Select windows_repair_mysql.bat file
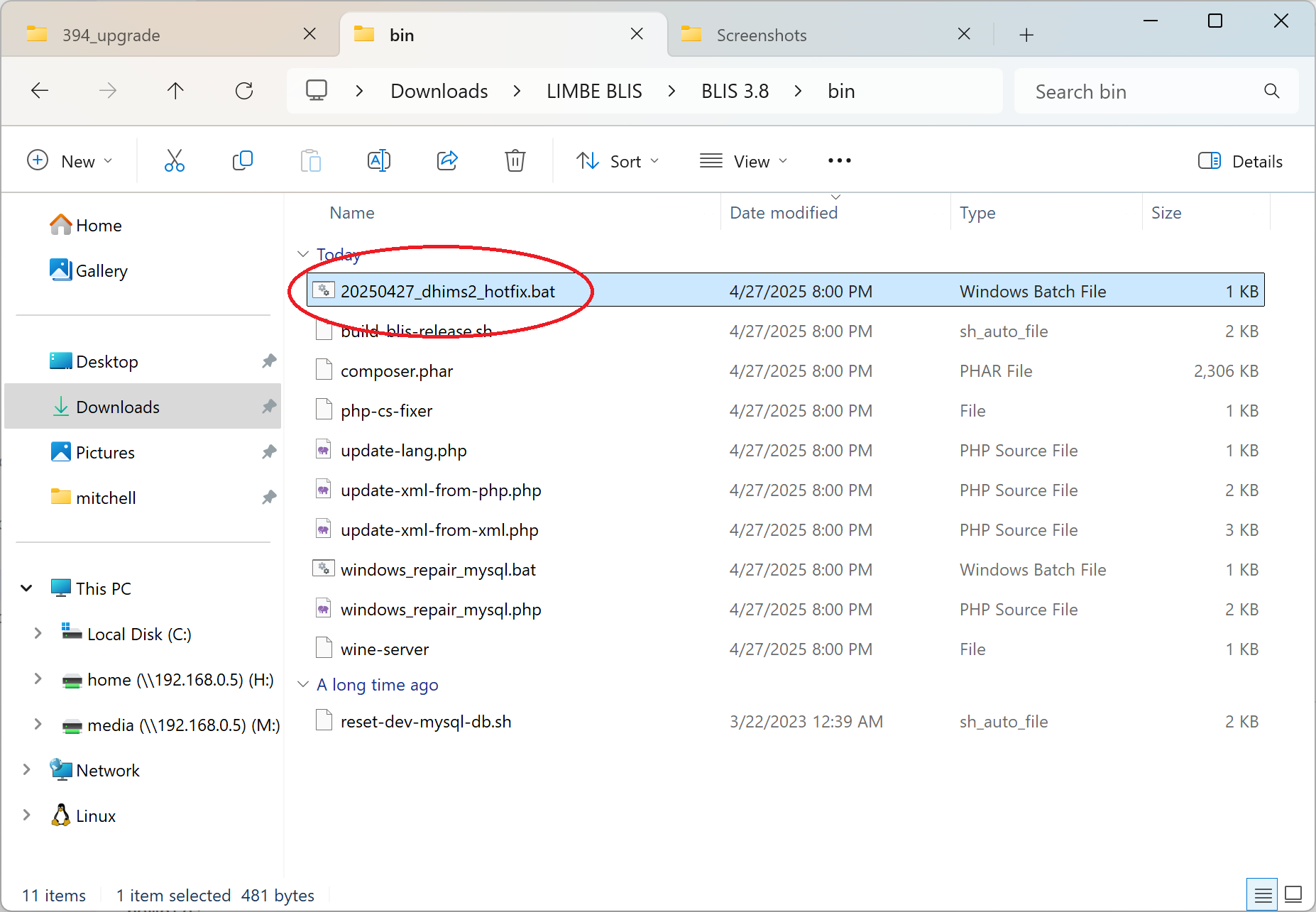The image size is (1316, 912). (785, 570)
